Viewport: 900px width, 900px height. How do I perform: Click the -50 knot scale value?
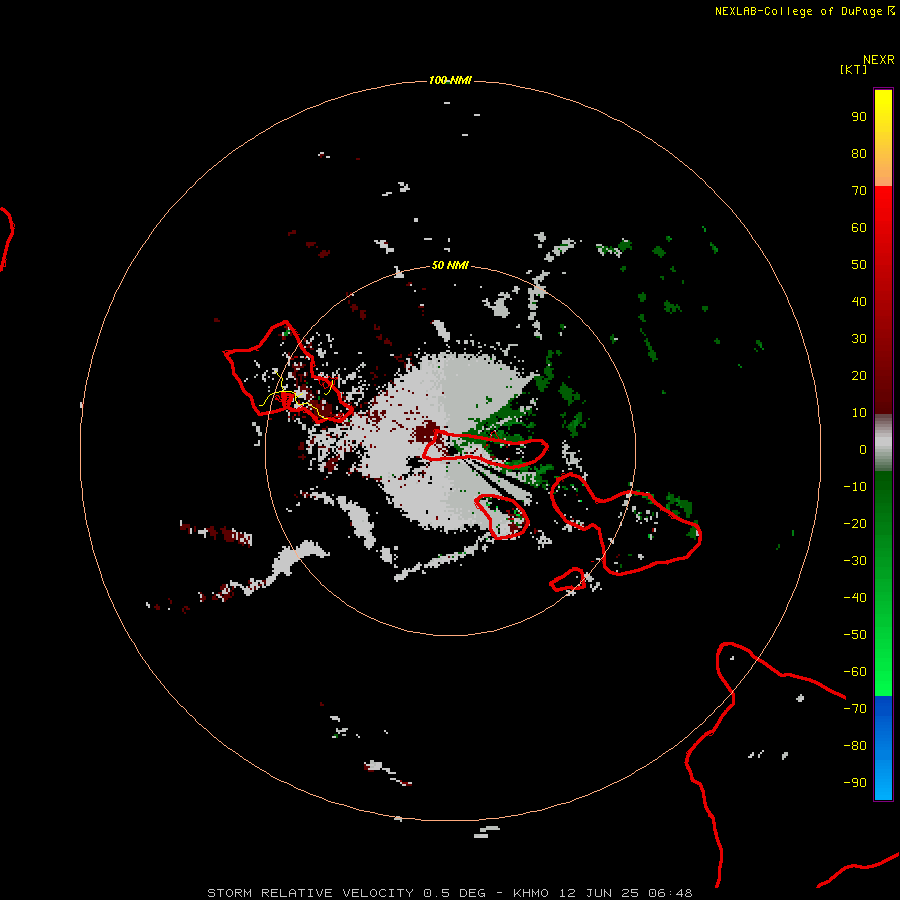pyautogui.click(x=855, y=635)
